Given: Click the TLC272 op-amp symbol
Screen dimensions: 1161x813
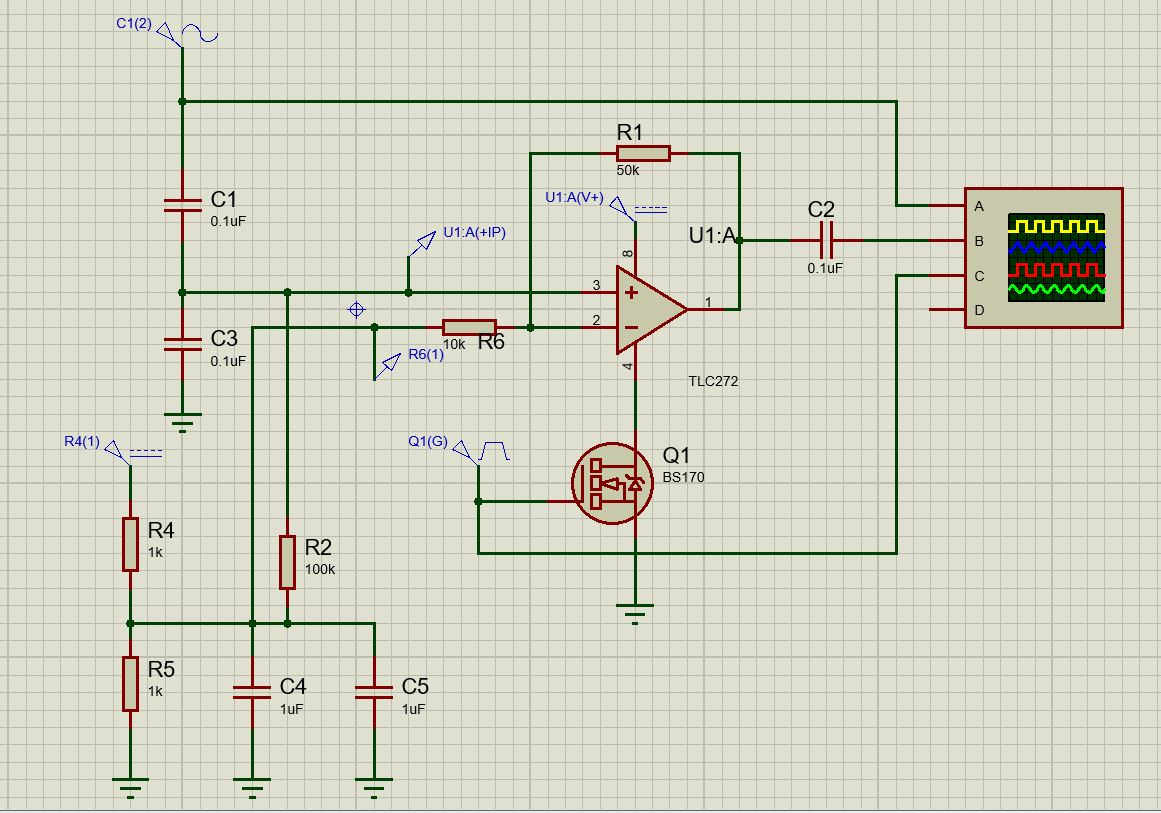Looking at the screenshot, I should tap(652, 310).
